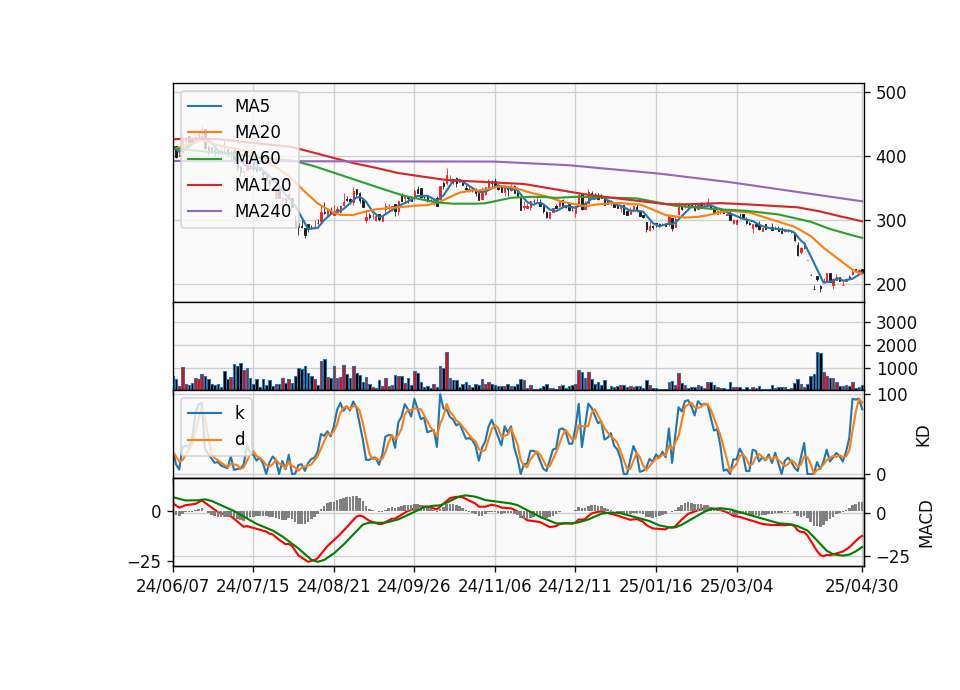The width and height of the screenshot is (960, 690).
Task: Click the 1000 volume axis tick label
Action: (896, 369)
